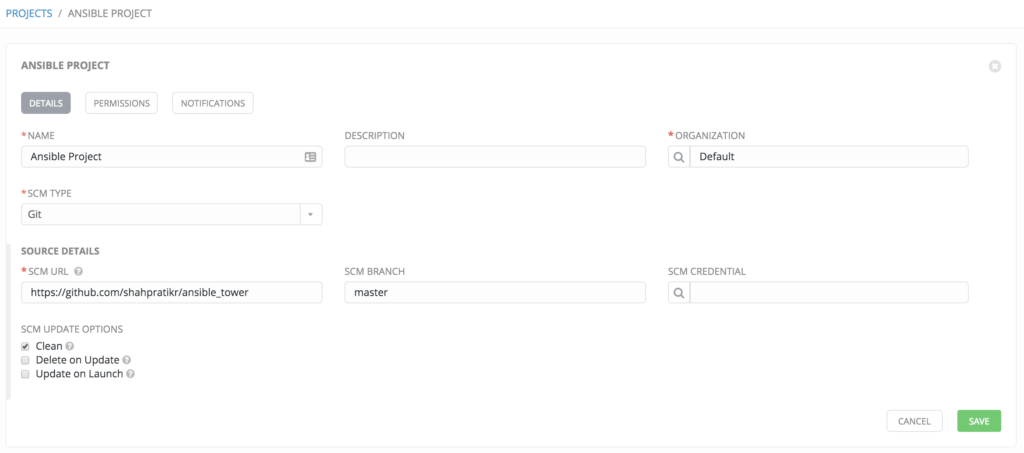Show help for Delete on Update
This screenshot has width=1024, height=453.
click(127, 360)
